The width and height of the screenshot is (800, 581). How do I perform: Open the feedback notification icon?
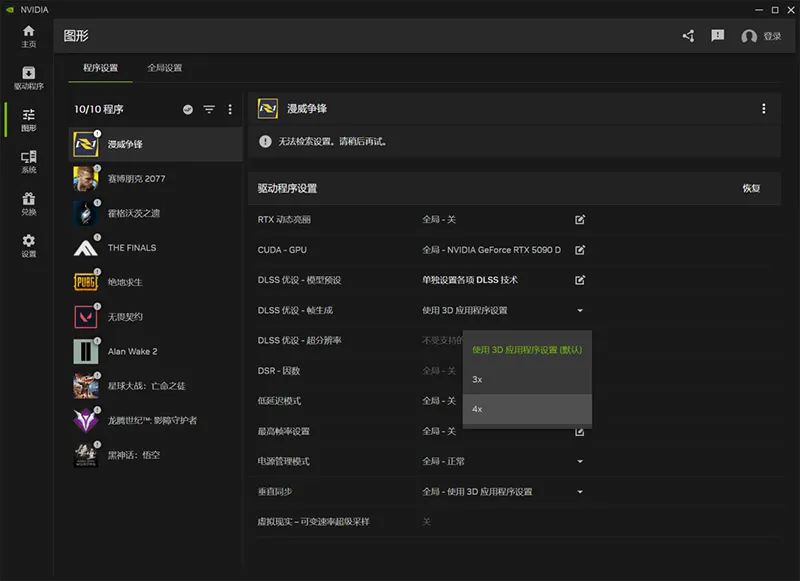tap(717, 35)
